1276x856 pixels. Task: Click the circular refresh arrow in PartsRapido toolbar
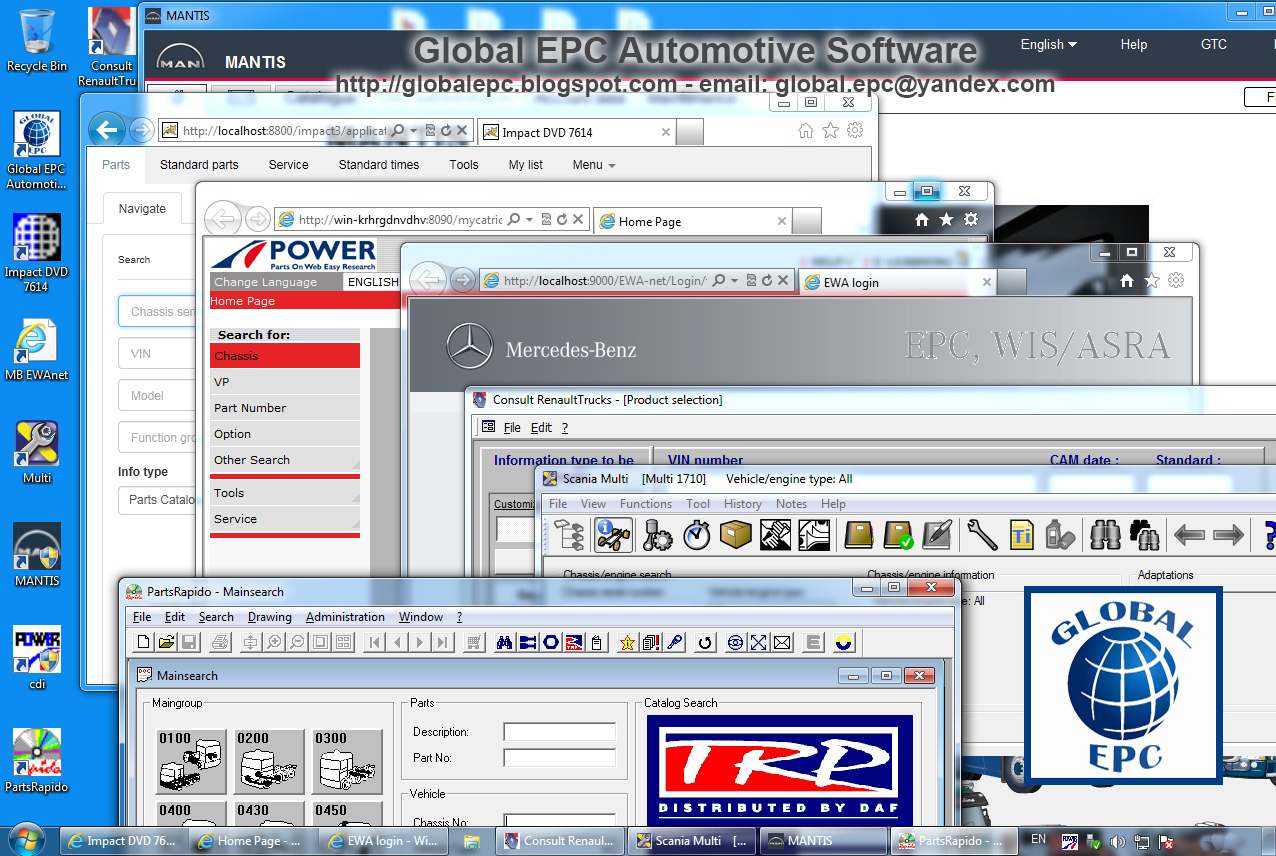pos(705,642)
